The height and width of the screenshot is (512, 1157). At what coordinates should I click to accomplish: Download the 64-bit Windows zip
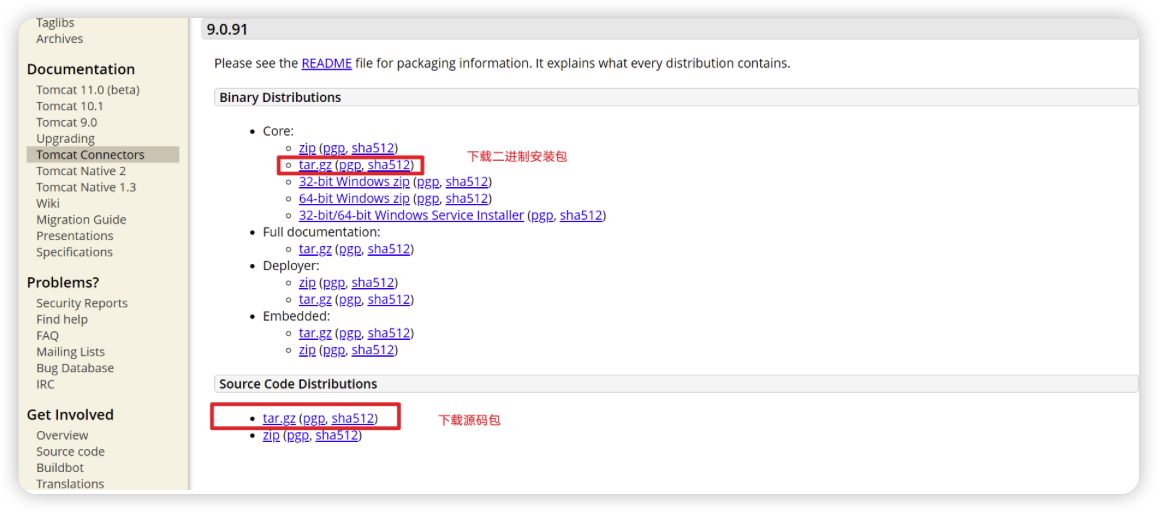tap(354, 198)
